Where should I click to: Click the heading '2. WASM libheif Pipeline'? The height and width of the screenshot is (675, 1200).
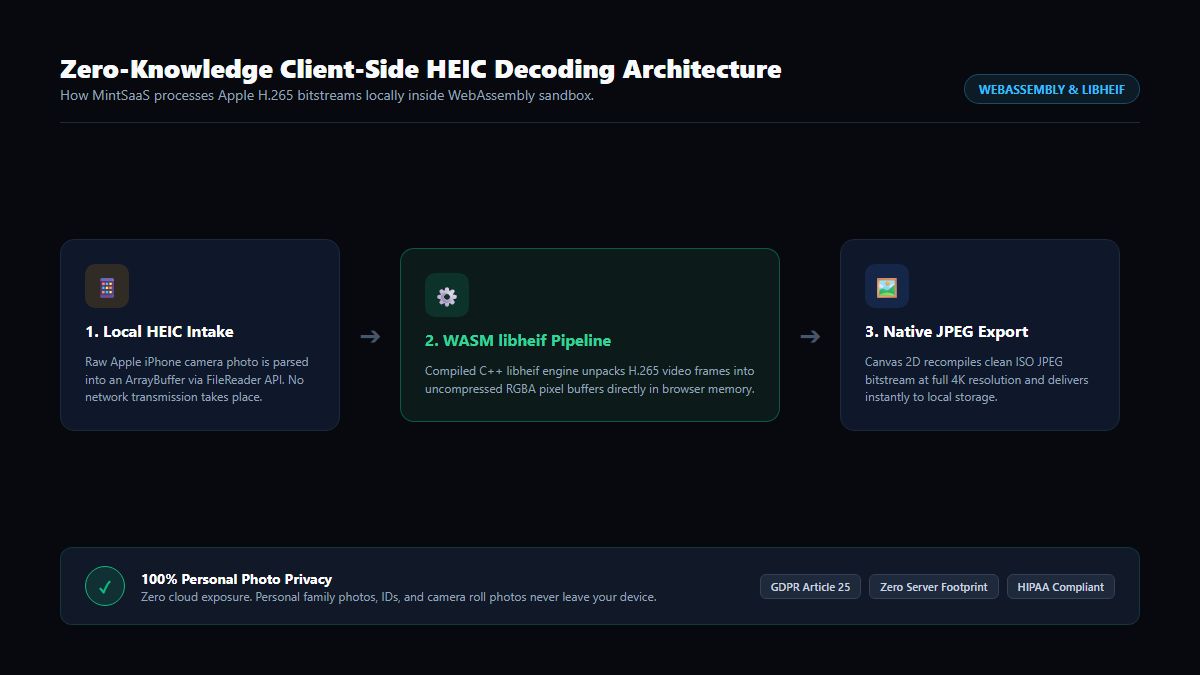(x=518, y=340)
